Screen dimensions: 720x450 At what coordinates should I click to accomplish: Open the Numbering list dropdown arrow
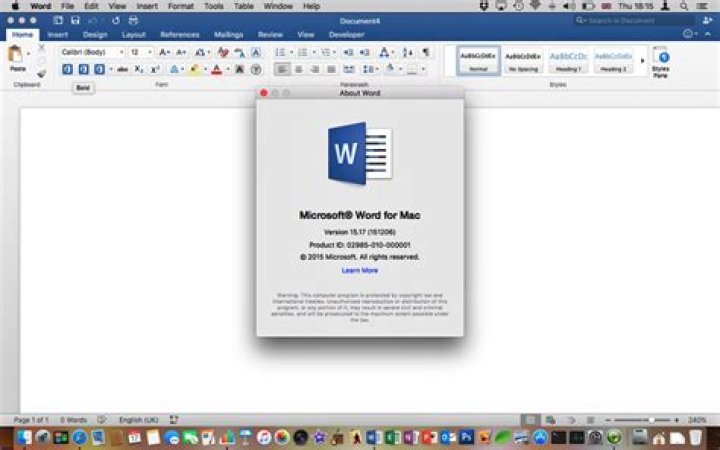coord(314,52)
